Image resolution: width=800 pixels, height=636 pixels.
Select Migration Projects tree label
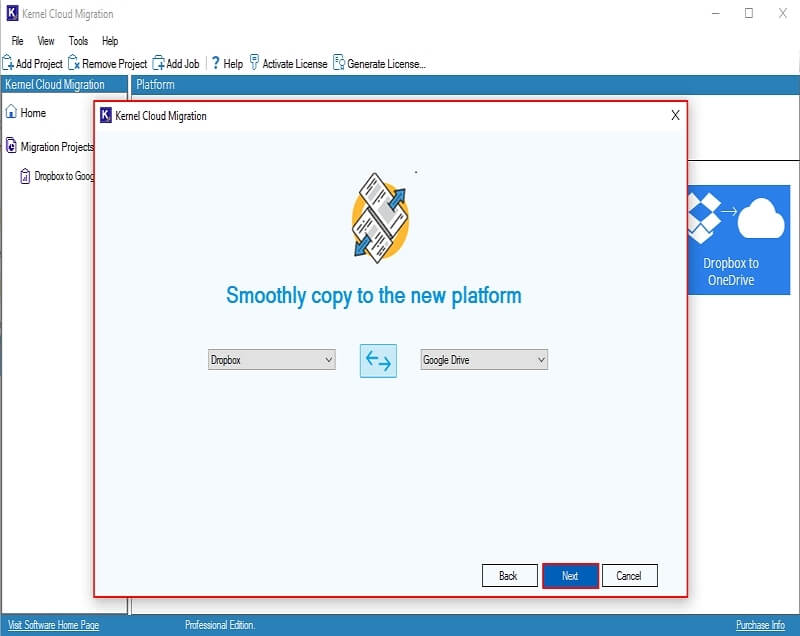pos(57,147)
